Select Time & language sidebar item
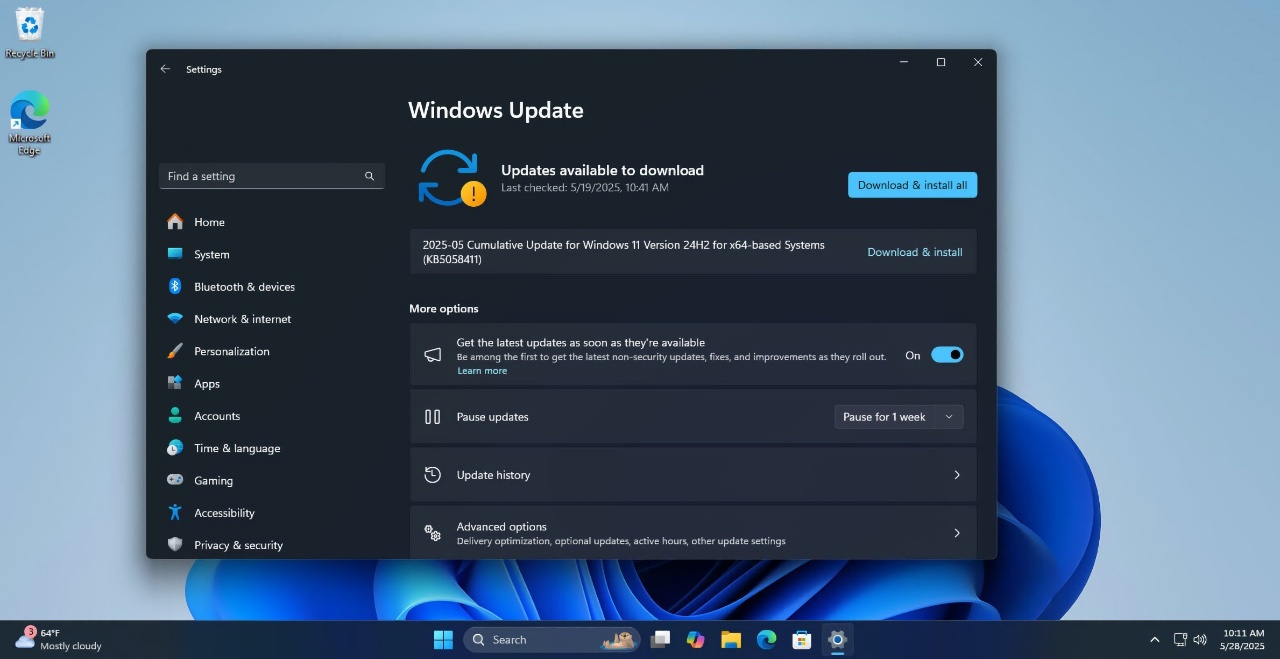 [237, 448]
